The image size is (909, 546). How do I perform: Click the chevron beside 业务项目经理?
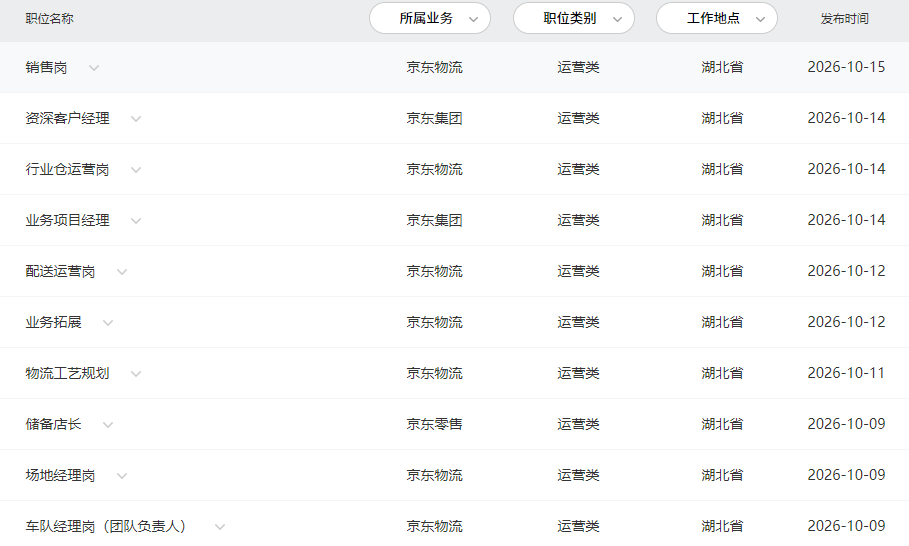(x=136, y=221)
